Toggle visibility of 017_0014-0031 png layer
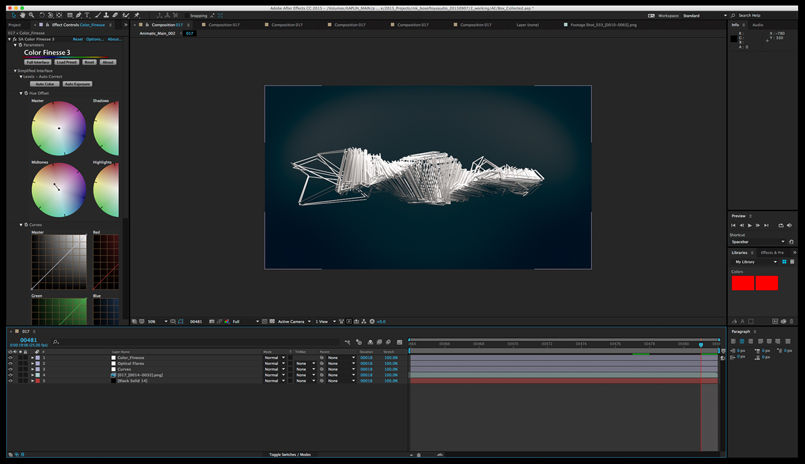Image resolution: width=805 pixels, height=464 pixels. [10, 375]
